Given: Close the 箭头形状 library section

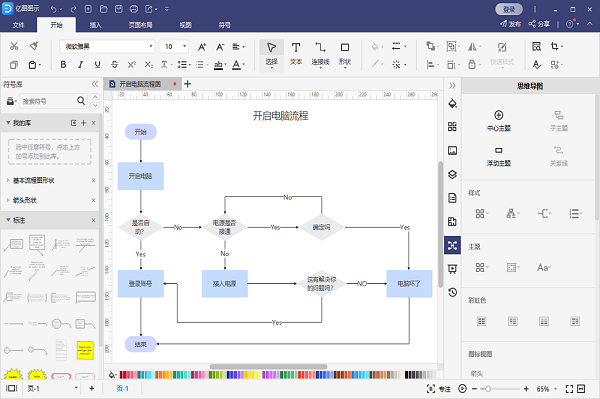Looking at the screenshot, I should coord(93,200).
